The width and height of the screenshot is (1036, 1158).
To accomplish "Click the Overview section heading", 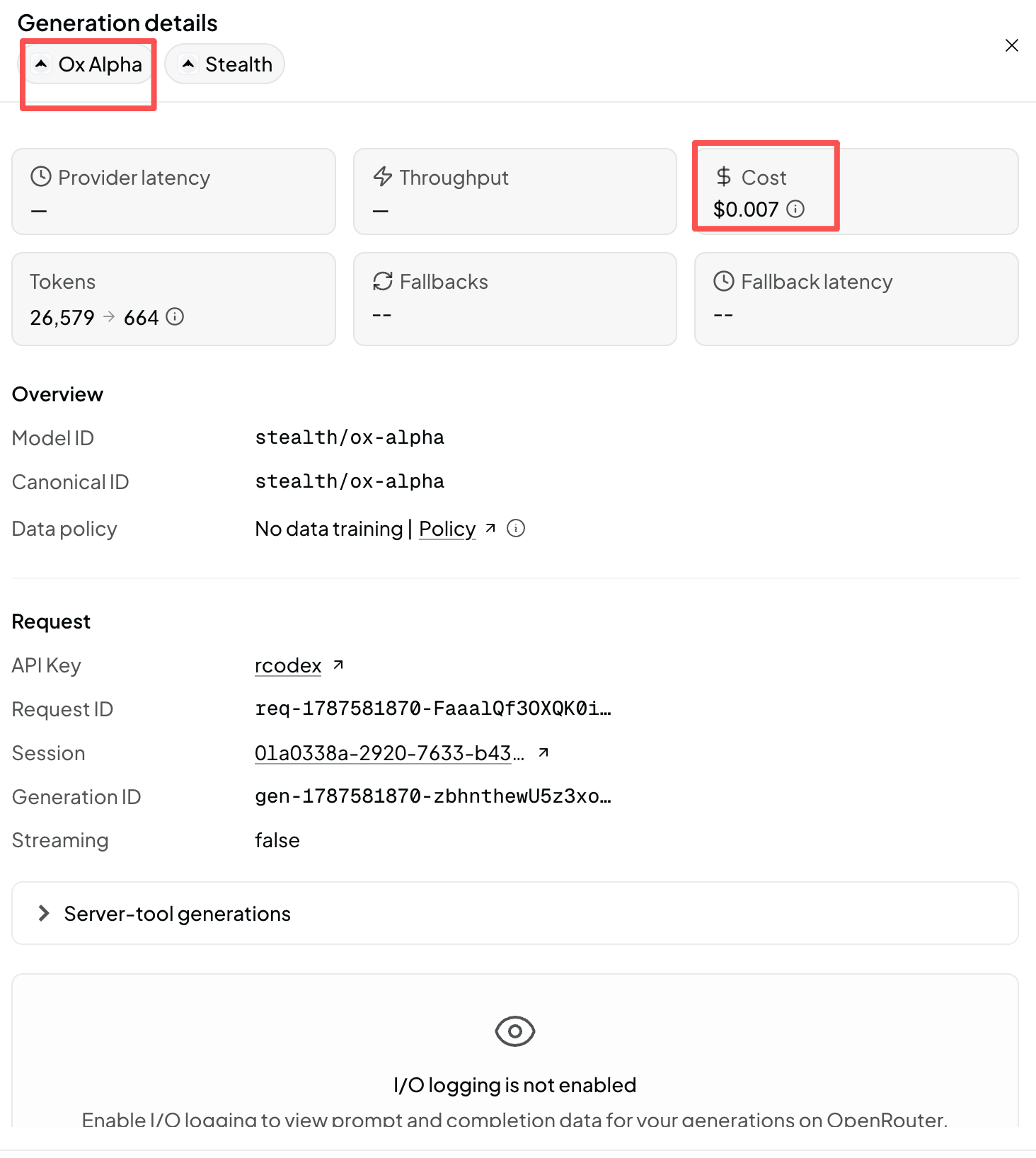I will pos(58,394).
